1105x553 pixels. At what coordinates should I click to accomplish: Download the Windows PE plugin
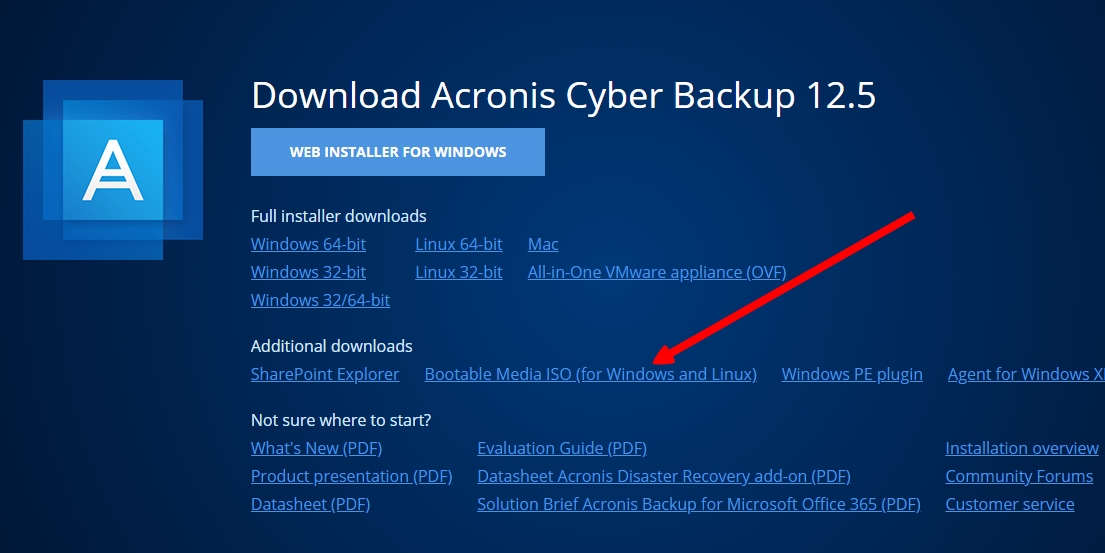[x=852, y=374]
